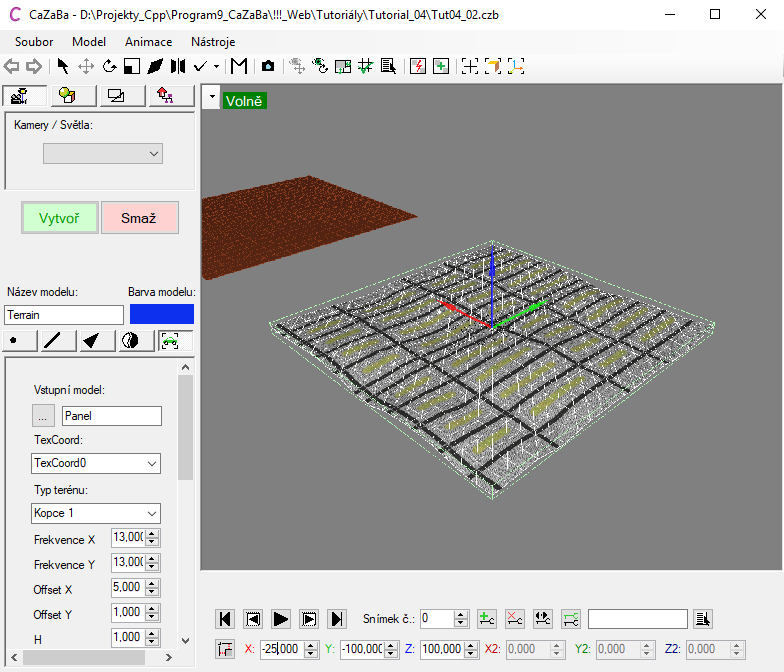
Task: Click the pink Smaž button
Action: coord(139,217)
